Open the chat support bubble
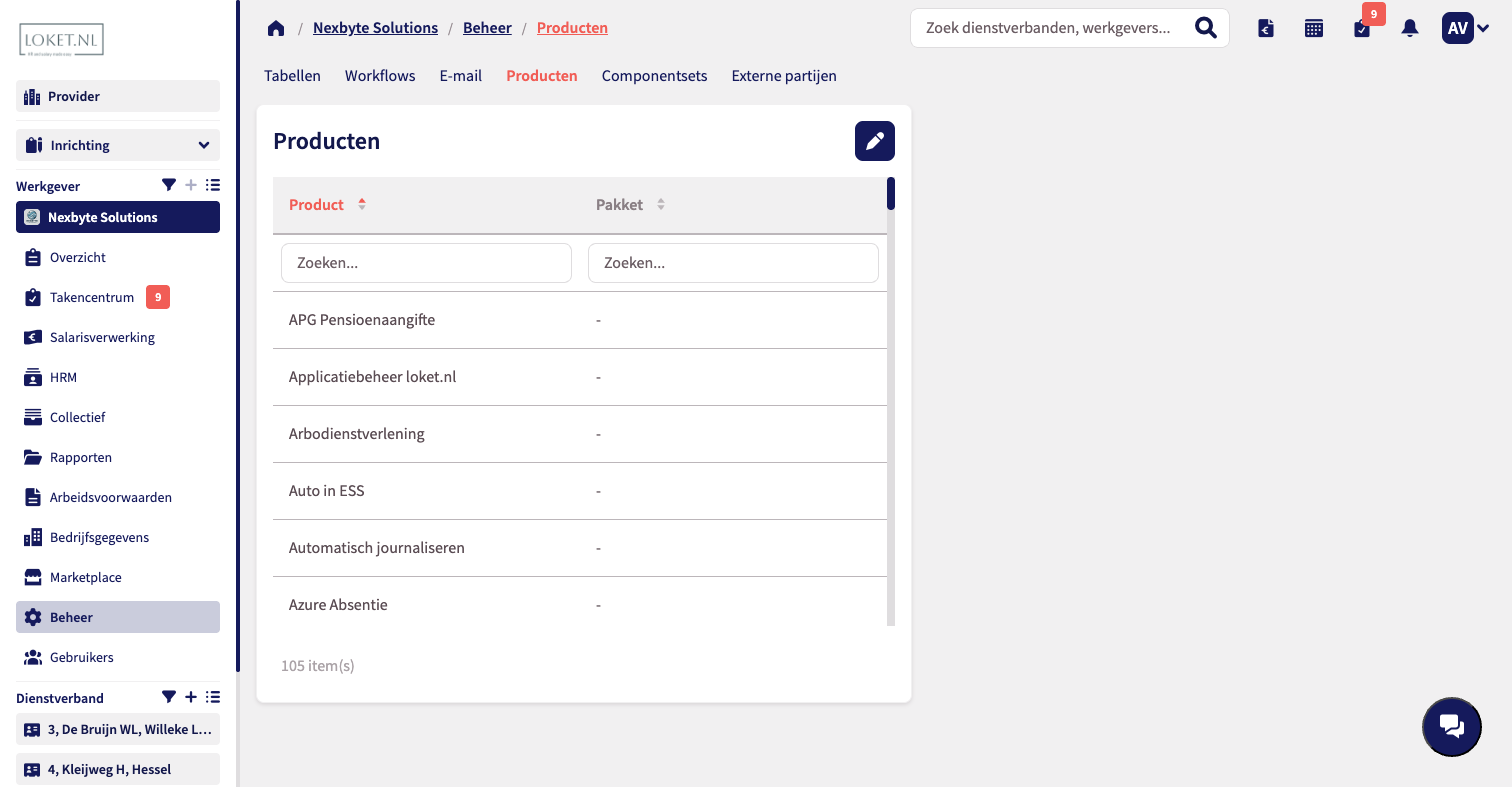1512x787 pixels. (x=1451, y=726)
